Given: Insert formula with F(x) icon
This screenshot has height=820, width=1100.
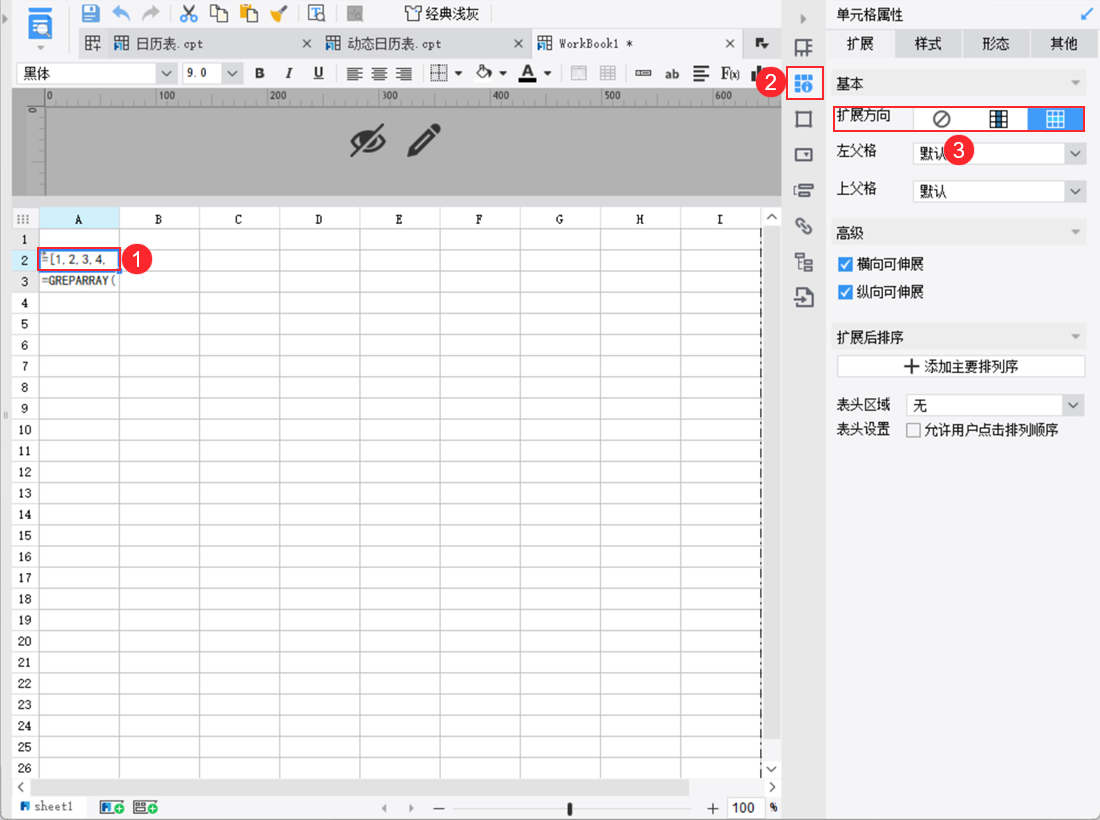Looking at the screenshot, I should (x=730, y=73).
